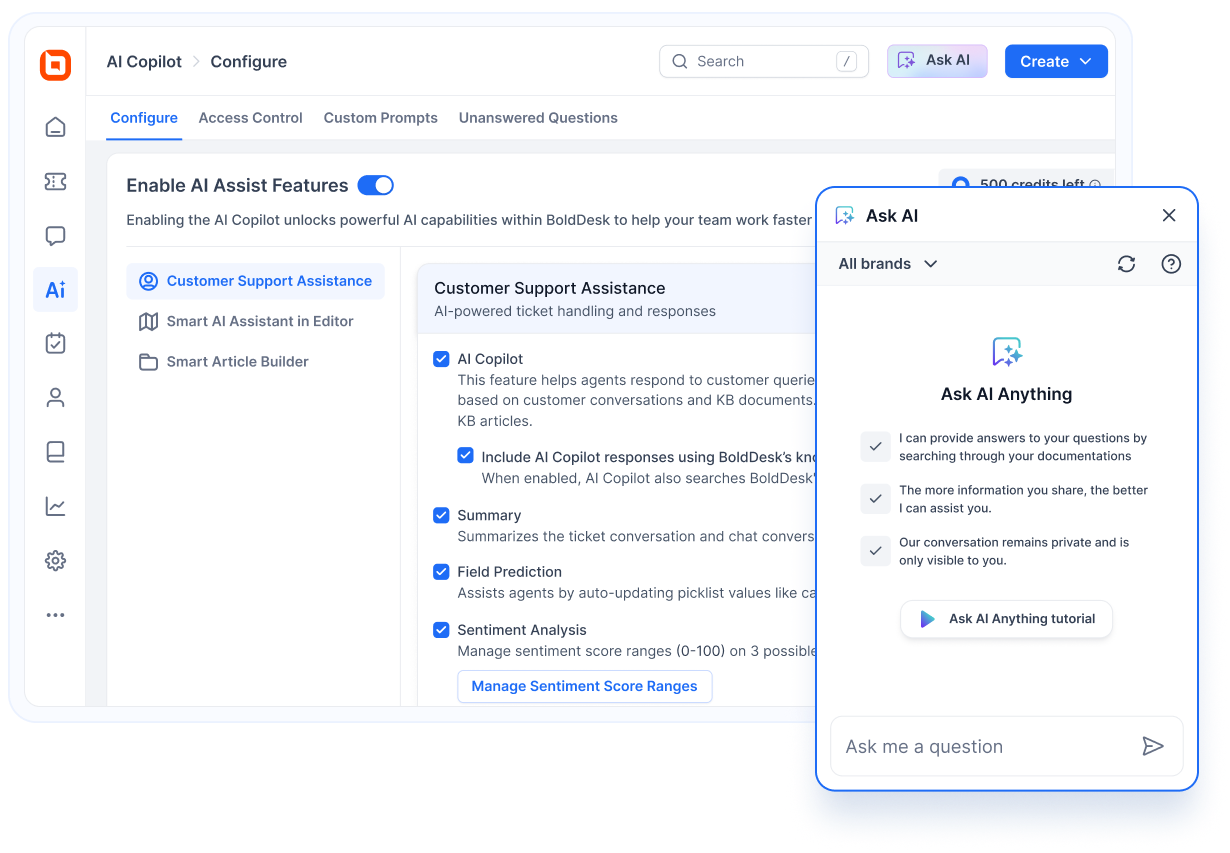Open the Tickets sidebar icon
This screenshot has width=1230, height=853.
coord(56,181)
